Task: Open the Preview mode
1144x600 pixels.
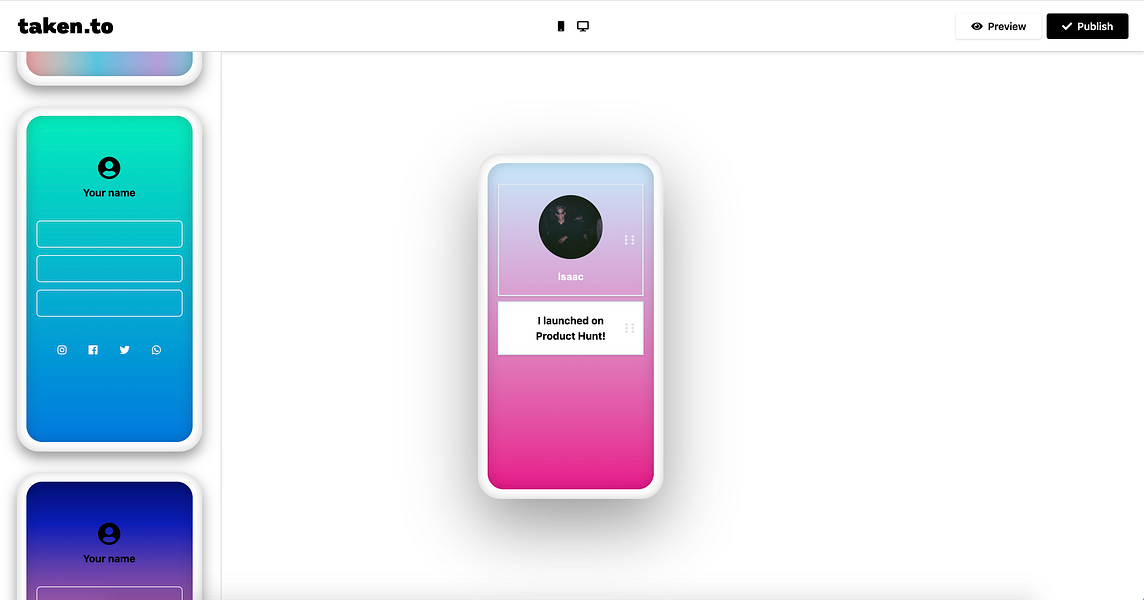Action: coord(998,26)
